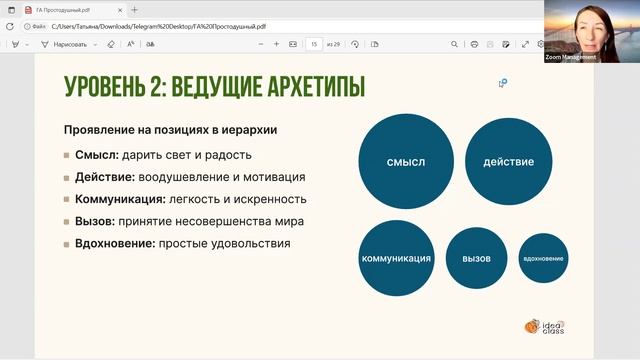Activate the Нарисовать drawing tool
Viewport: 640px width, 360px height.
tap(64, 44)
